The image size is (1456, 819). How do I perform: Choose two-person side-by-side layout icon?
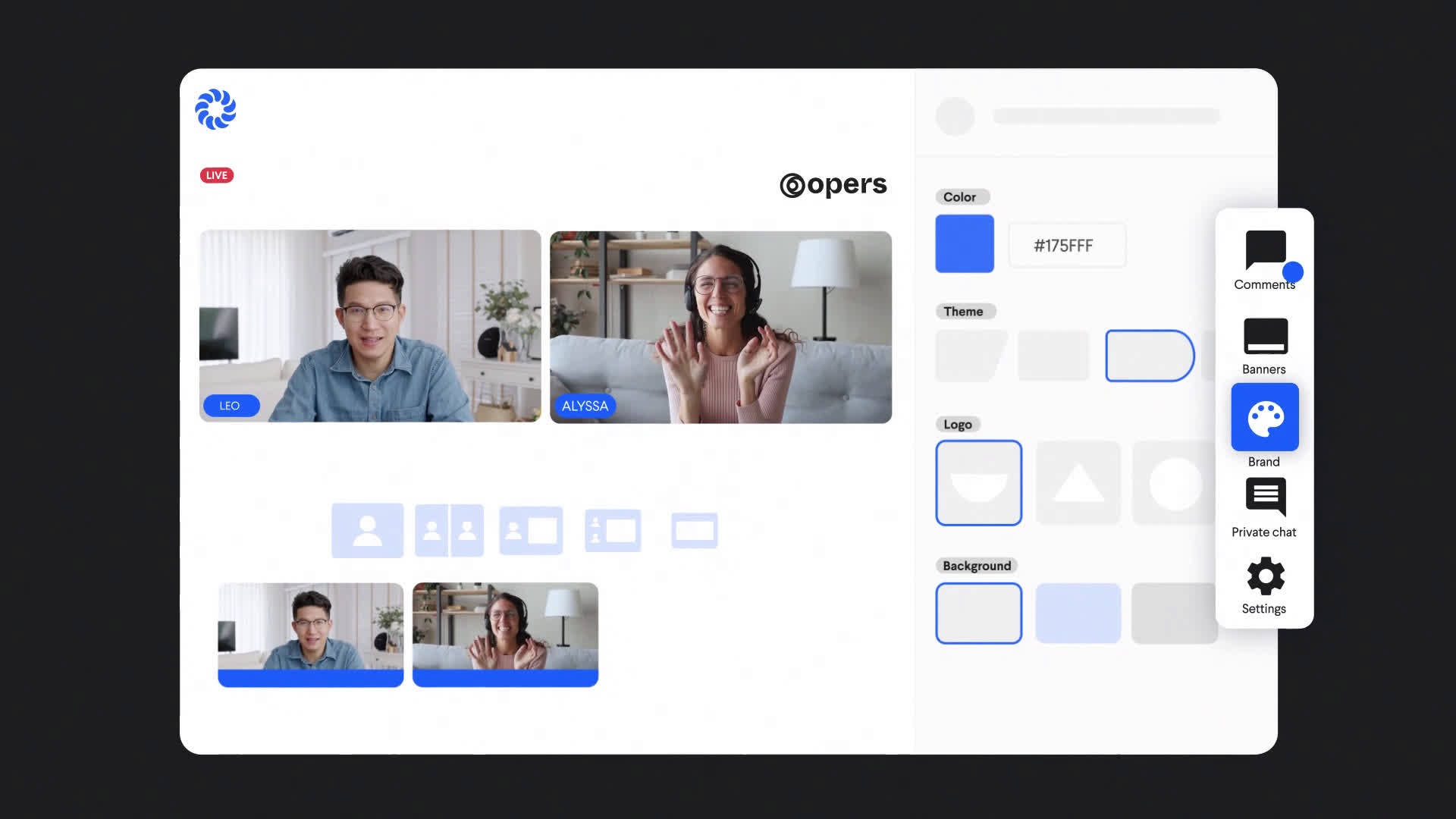pos(449,531)
